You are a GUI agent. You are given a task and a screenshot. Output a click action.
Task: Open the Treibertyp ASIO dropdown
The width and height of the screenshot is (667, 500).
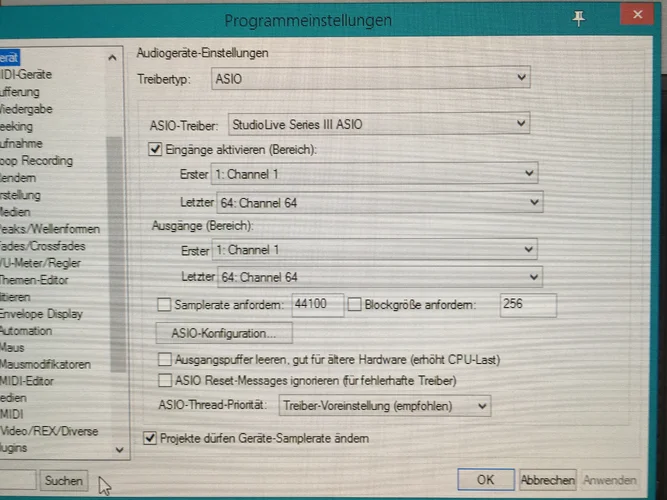(371, 78)
